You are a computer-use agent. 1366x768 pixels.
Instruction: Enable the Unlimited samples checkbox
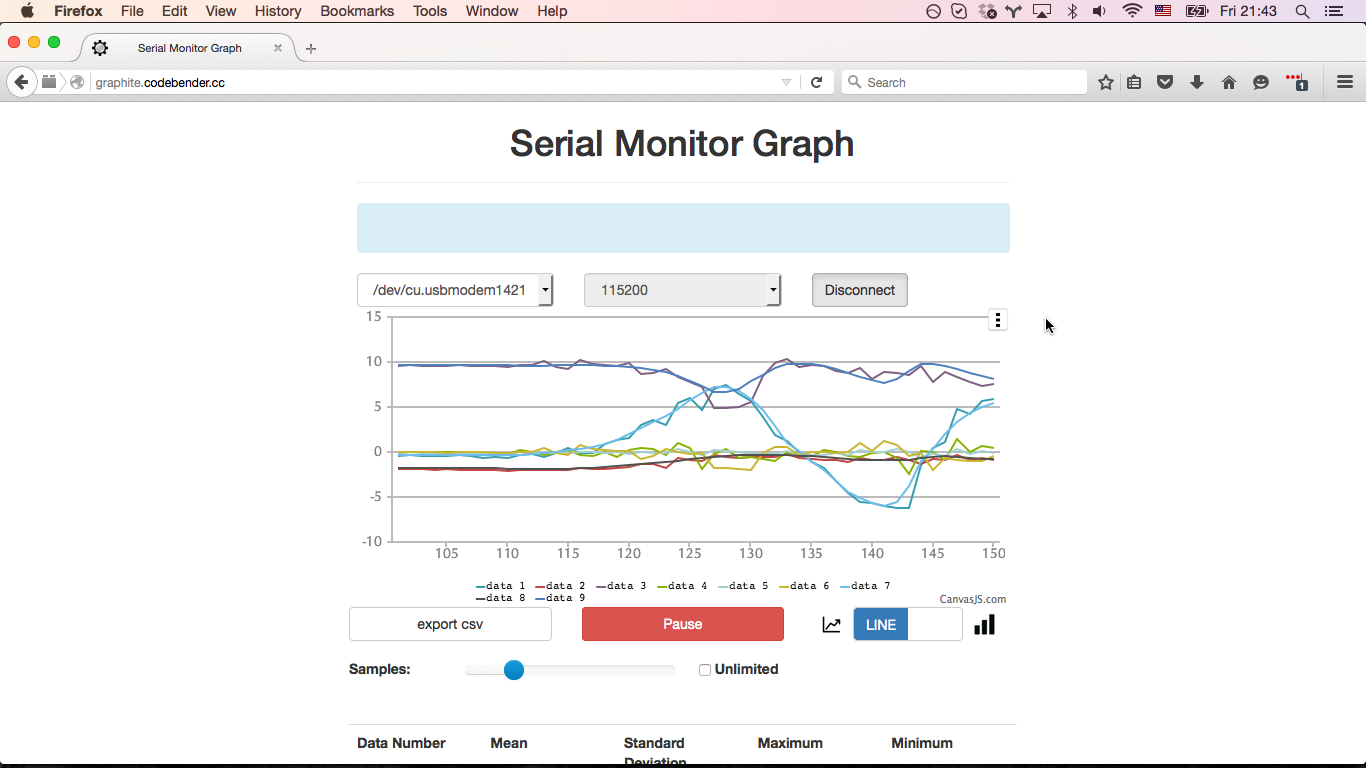click(704, 669)
